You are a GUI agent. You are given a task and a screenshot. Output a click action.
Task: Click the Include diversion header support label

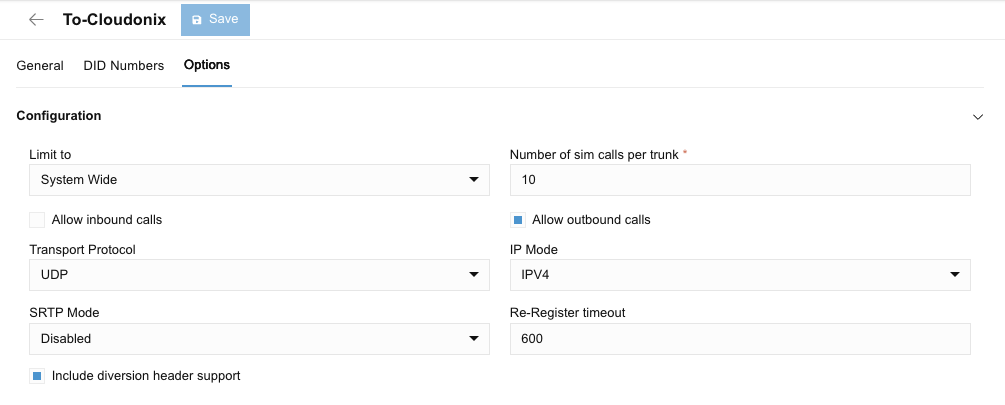coord(146,376)
